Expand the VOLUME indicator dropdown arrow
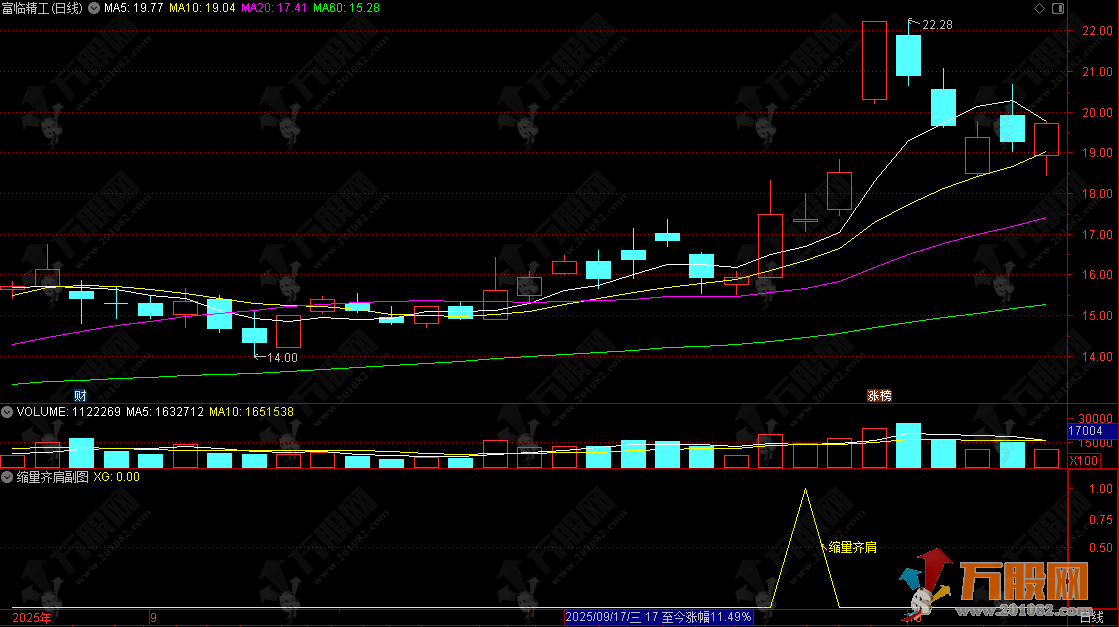The image size is (1119, 627). 6,411
